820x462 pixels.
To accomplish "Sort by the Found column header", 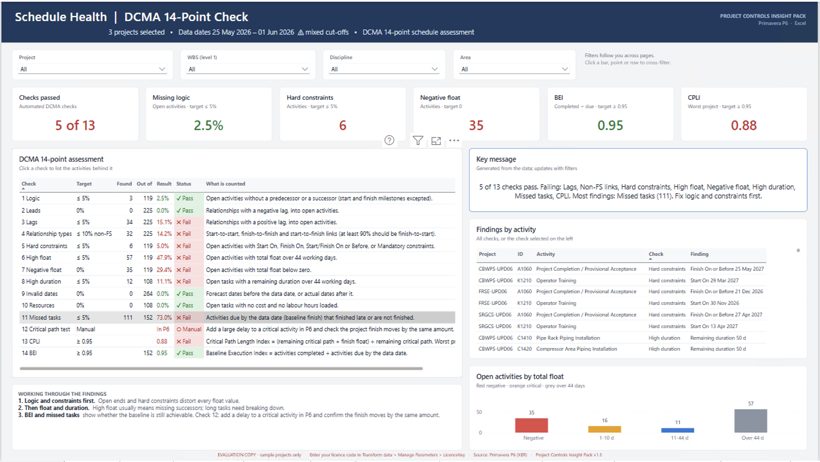I will (x=124, y=184).
